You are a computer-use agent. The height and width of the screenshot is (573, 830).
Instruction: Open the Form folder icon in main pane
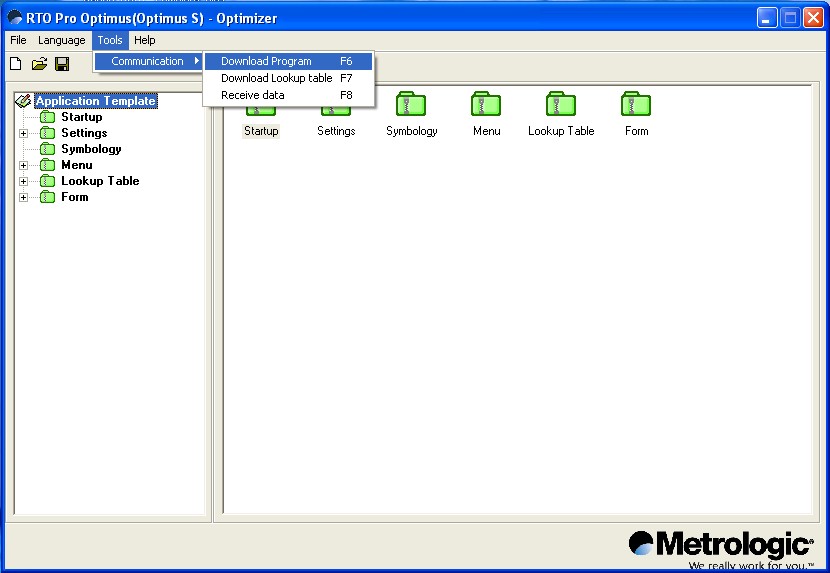636,106
